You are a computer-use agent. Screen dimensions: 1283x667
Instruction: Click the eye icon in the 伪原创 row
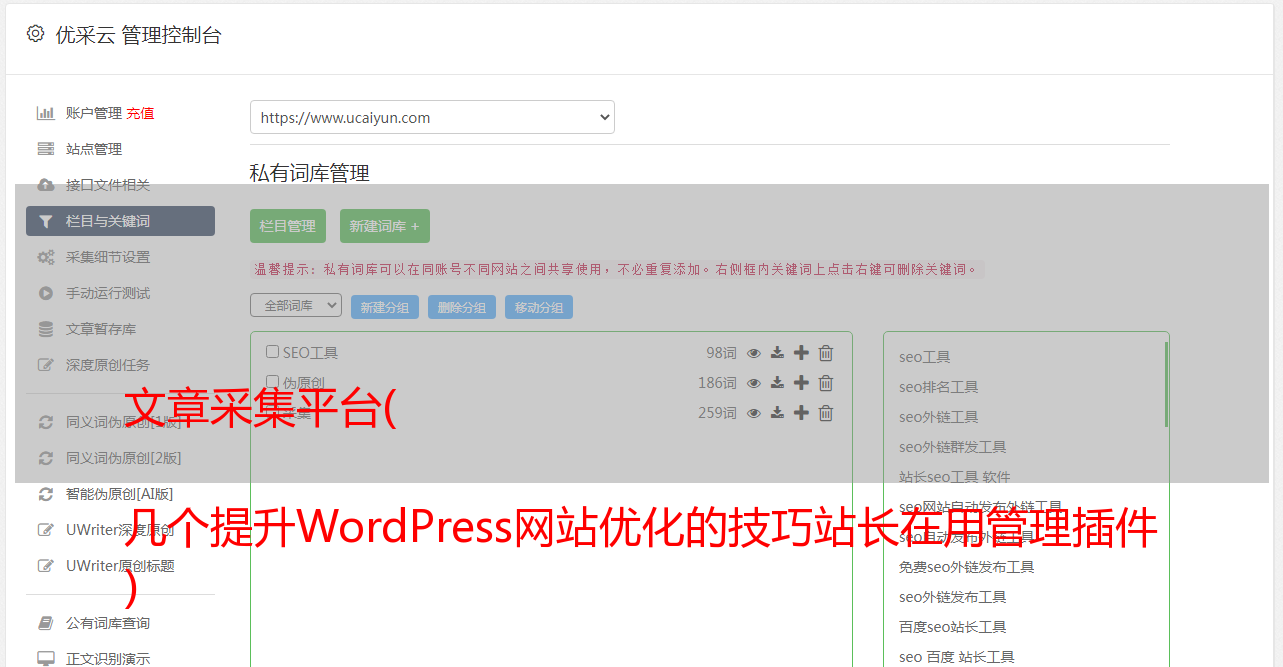pos(754,383)
